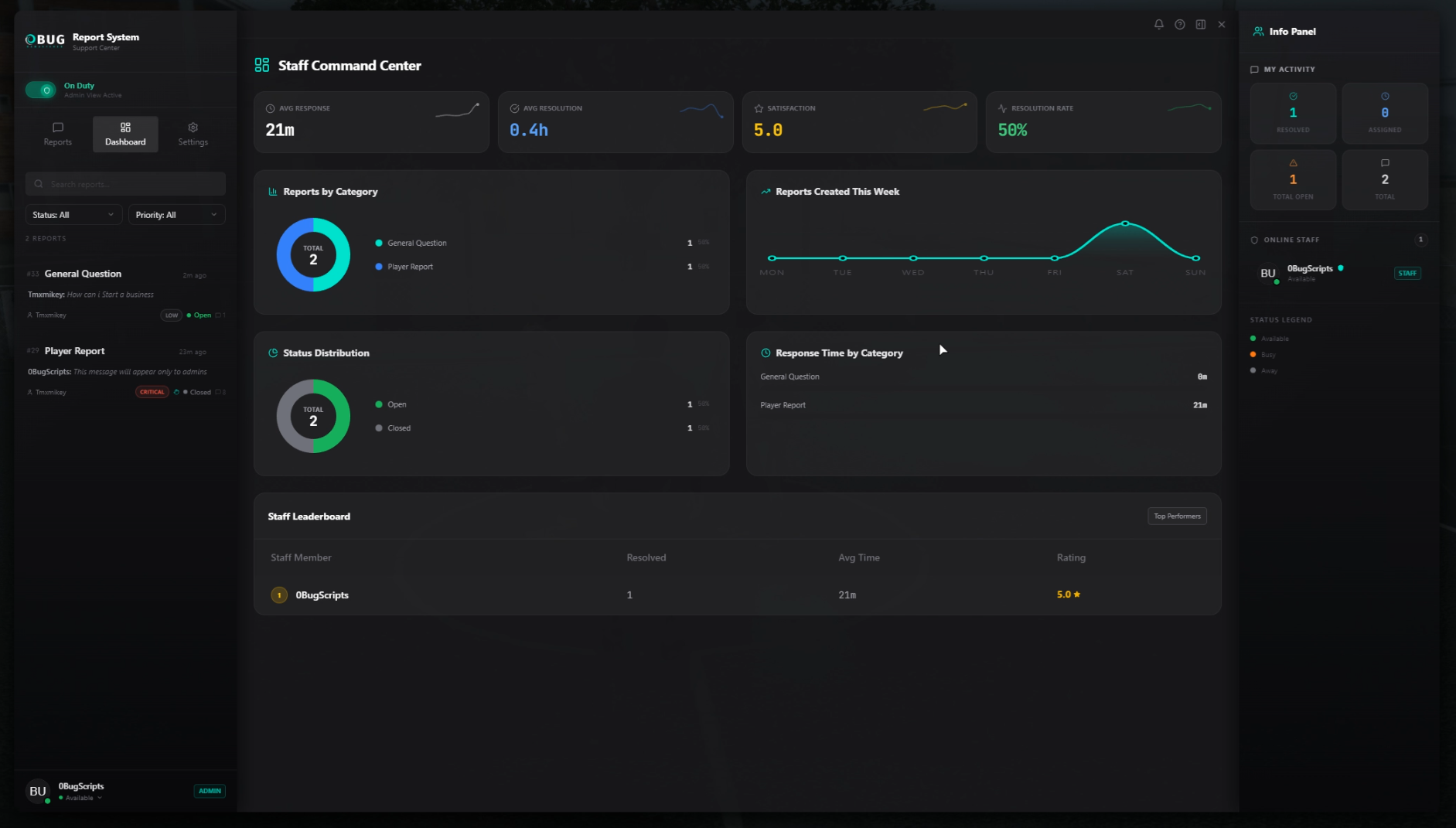This screenshot has height=828, width=1456.
Task: Click the 0BUG logo in sidebar
Action: pos(45,40)
